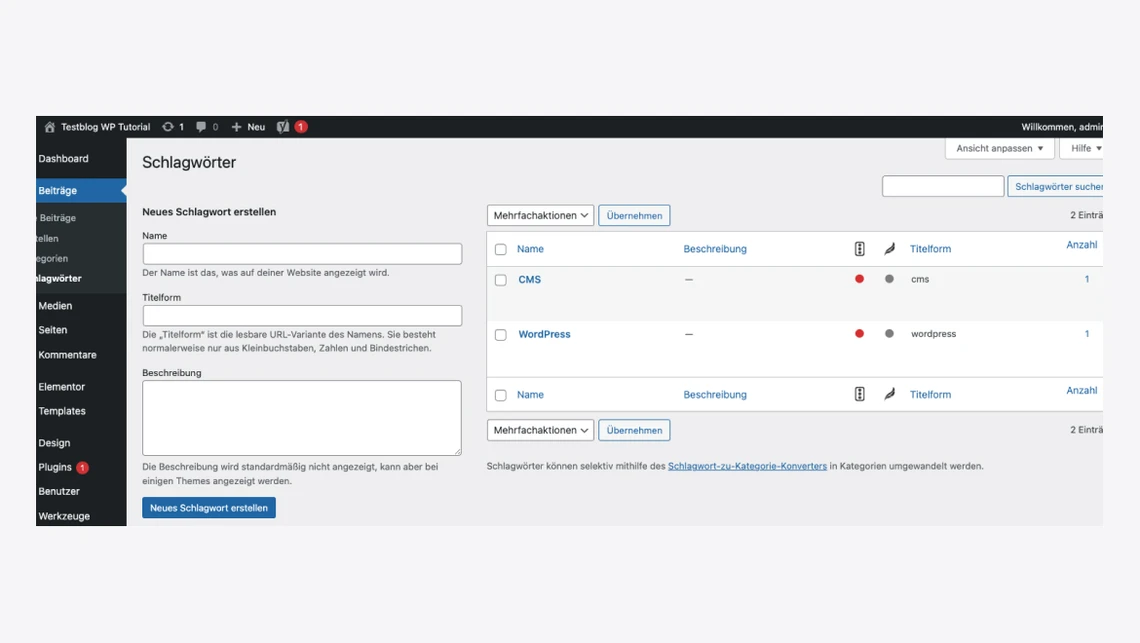
Task: Click the plus icon next to Neu
Action: 237,127
